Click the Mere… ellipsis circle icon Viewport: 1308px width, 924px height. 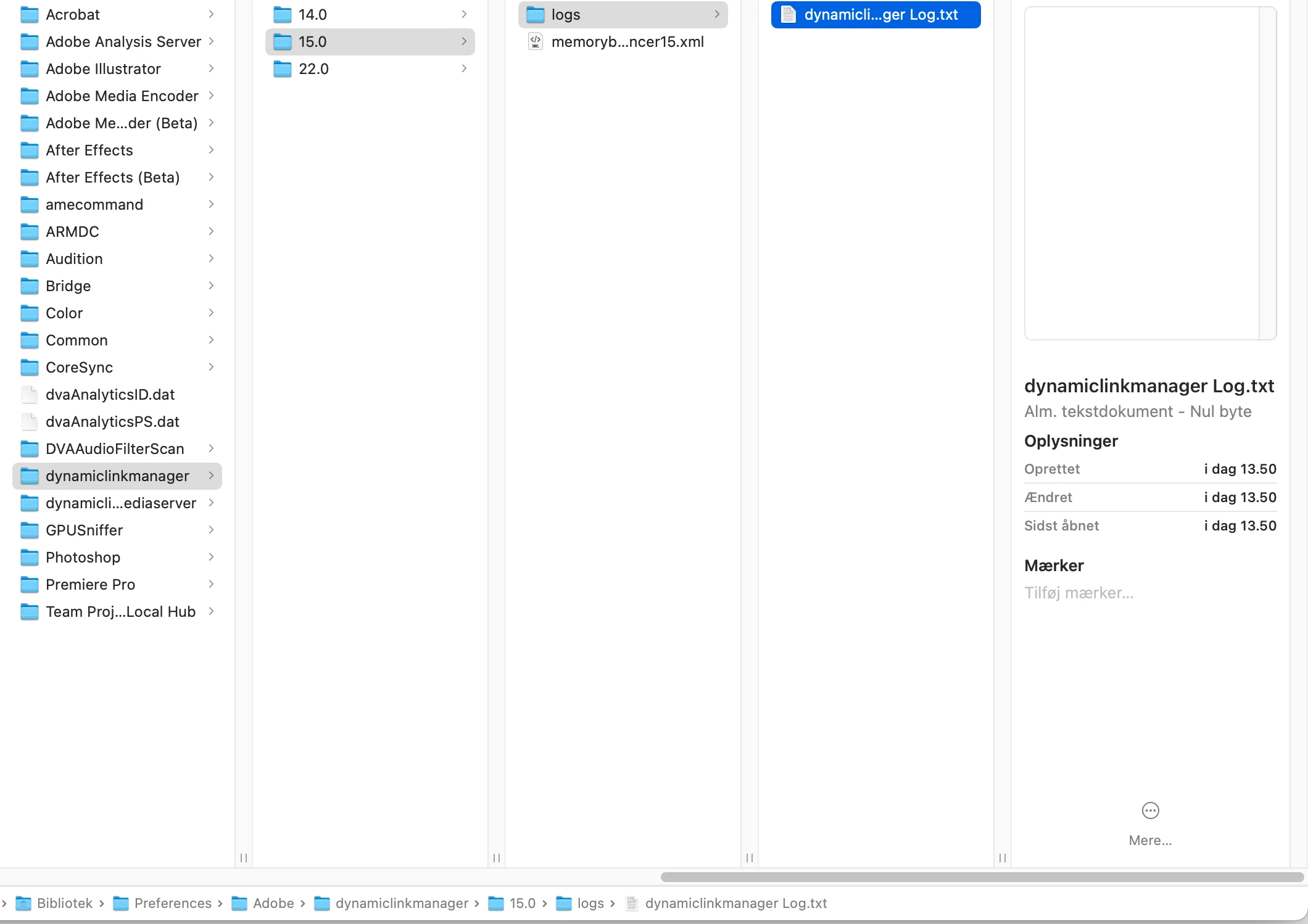click(x=1150, y=811)
